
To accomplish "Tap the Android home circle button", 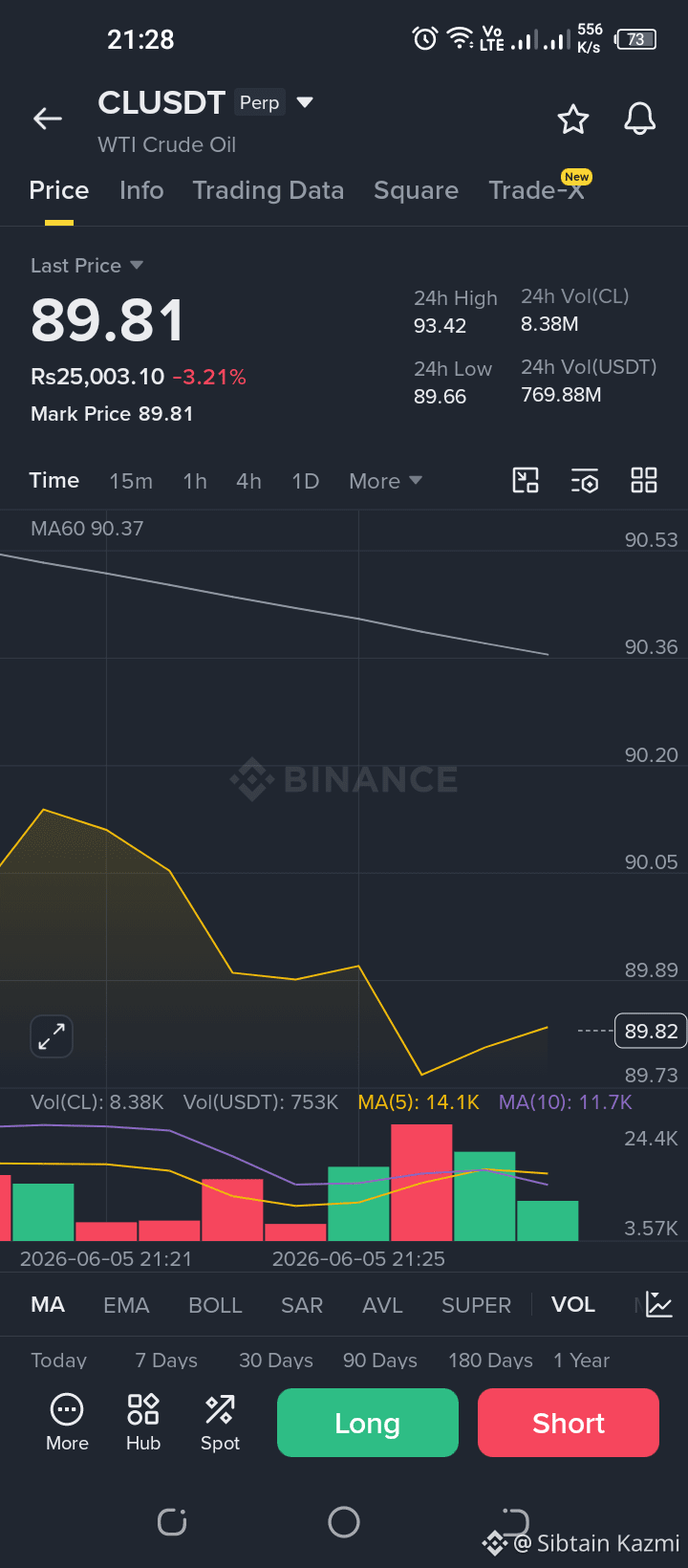I will click(x=344, y=1521).
